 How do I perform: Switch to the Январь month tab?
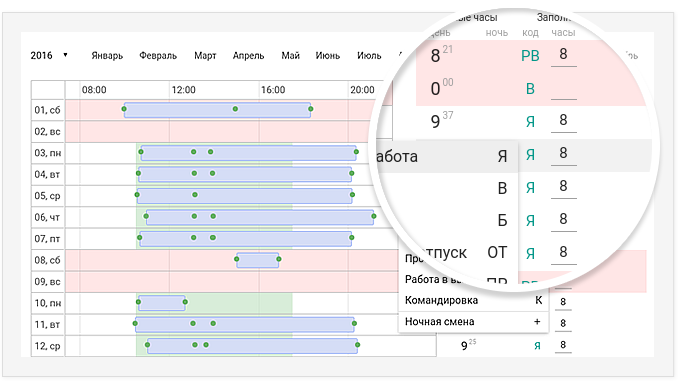pos(107,56)
